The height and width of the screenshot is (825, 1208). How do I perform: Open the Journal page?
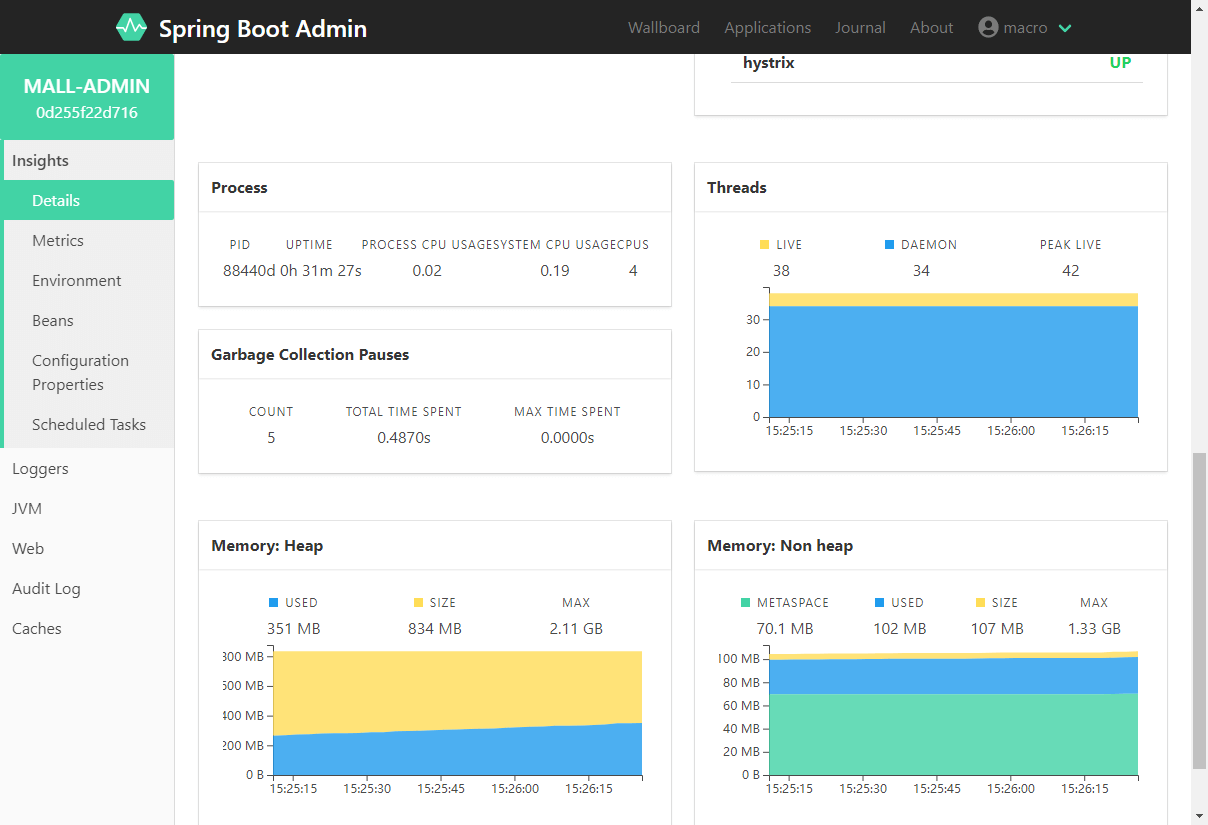coord(860,28)
